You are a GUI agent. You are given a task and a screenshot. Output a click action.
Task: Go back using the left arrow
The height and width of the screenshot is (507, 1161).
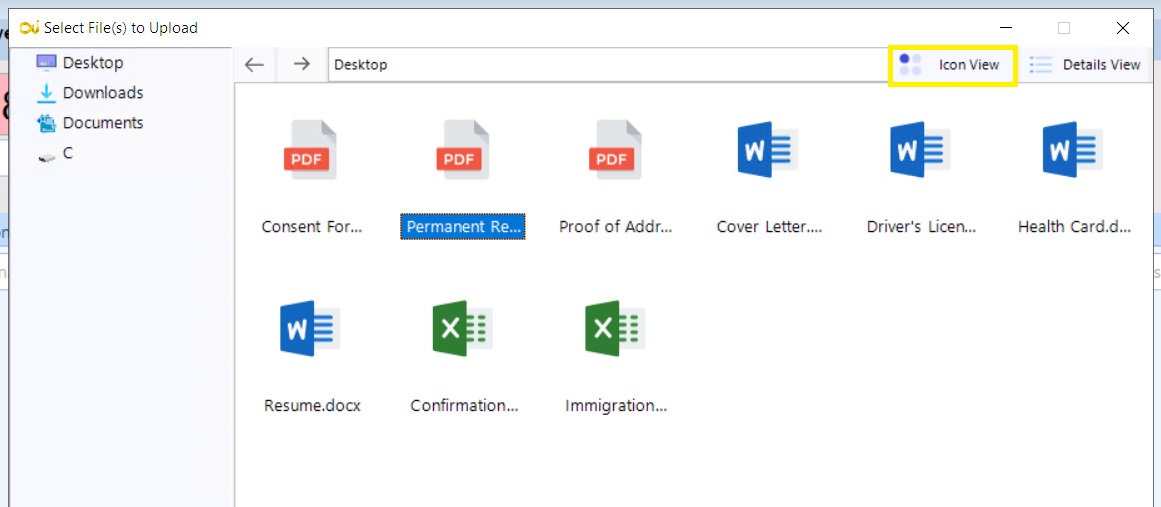coord(255,65)
